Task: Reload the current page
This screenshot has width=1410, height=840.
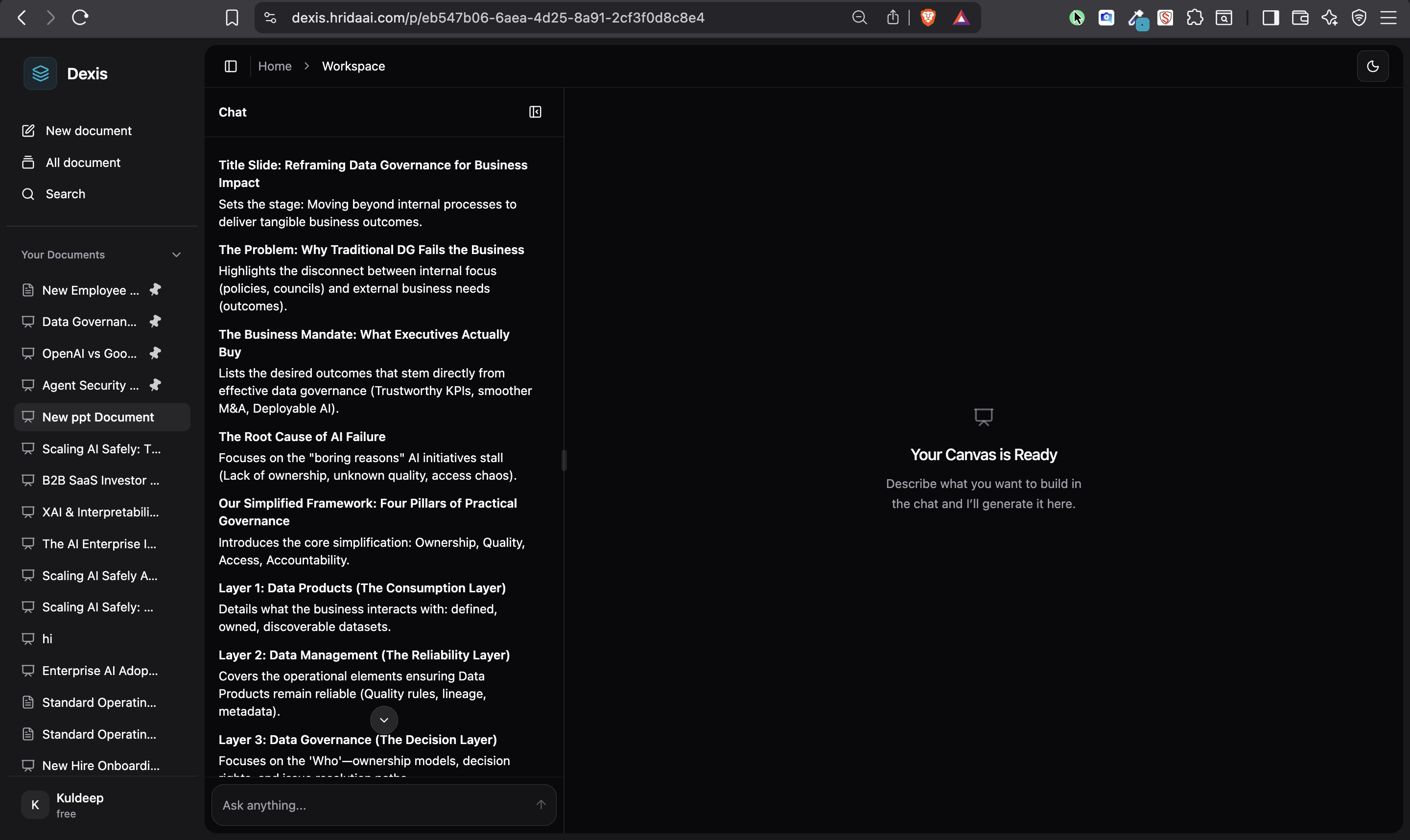Action: 80,17
